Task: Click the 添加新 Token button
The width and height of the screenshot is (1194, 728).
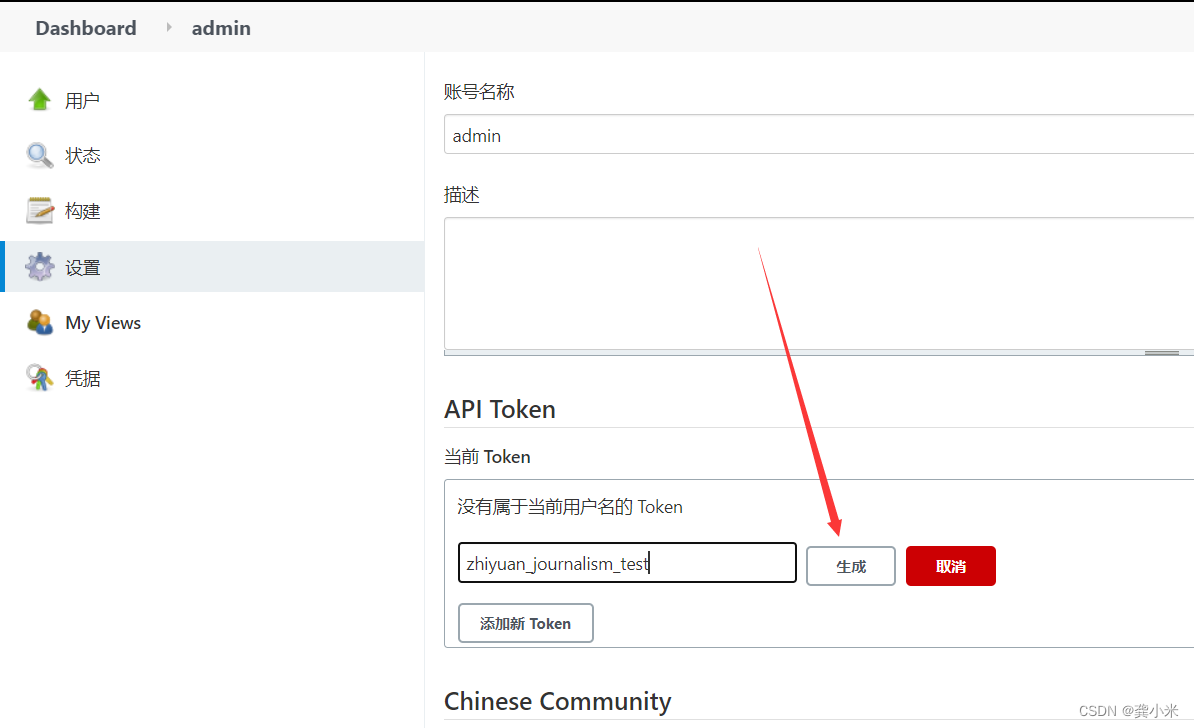Action: 525,623
